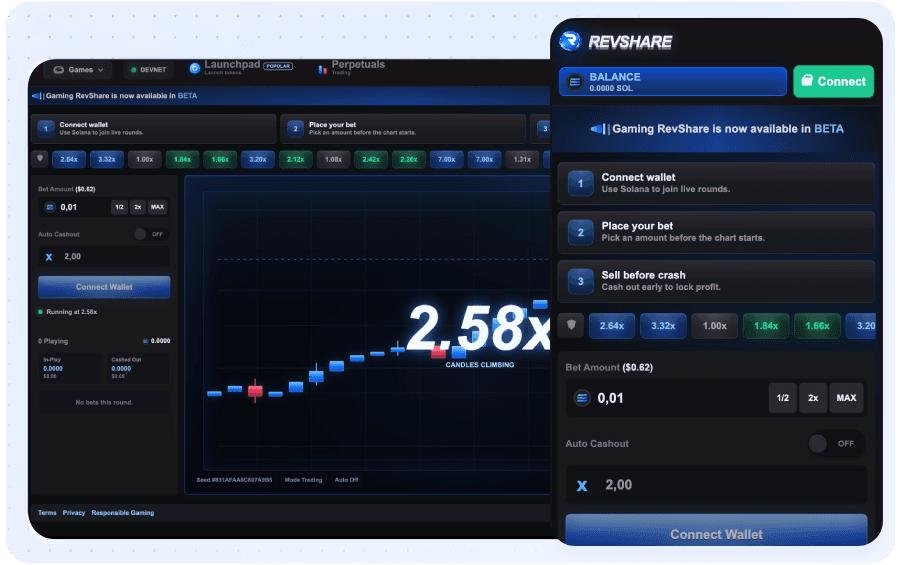Click the 1.00x chip in mobile multiplier row
The width and height of the screenshot is (900, 565).
click(715, 326)
